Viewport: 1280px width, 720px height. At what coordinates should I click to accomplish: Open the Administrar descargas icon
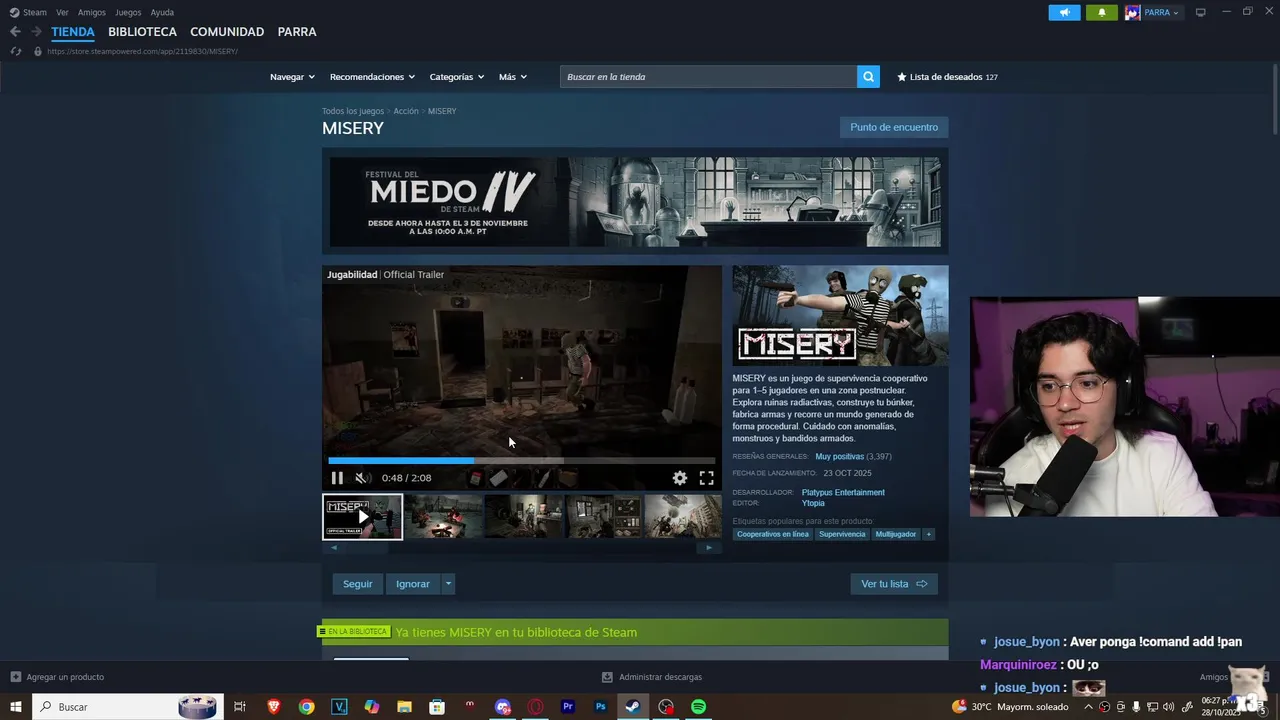coord(607,677)
